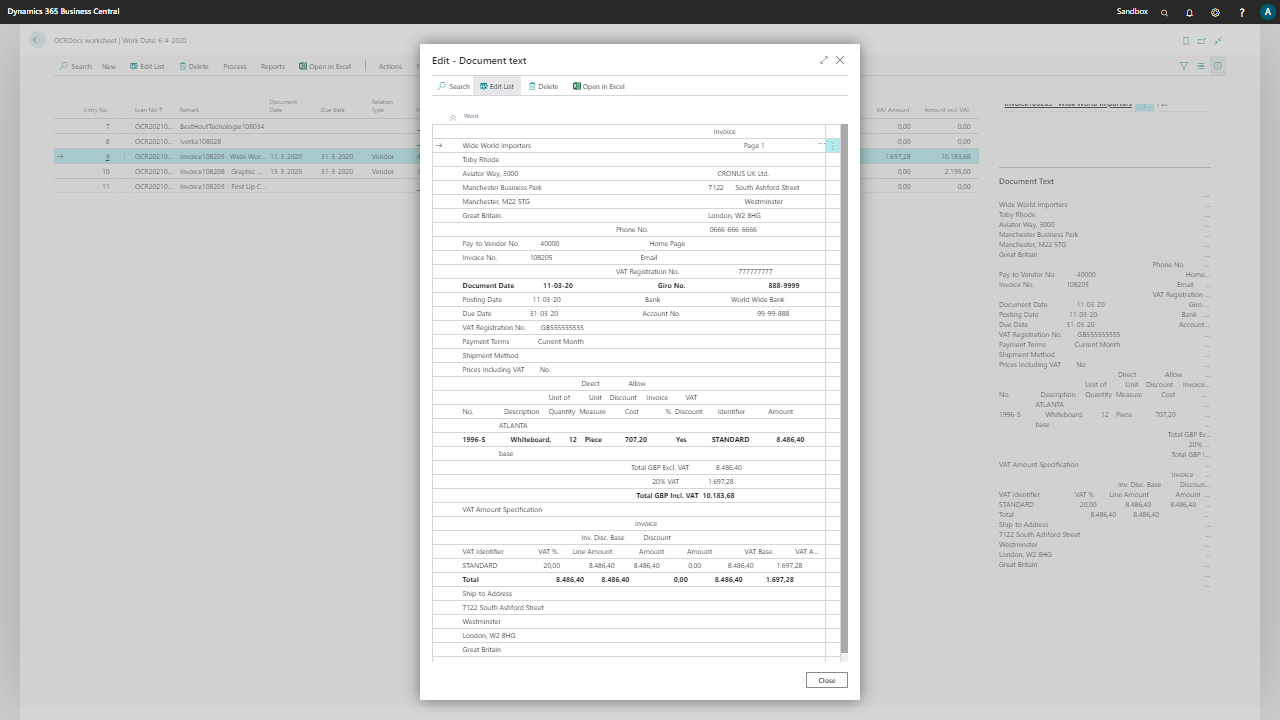Screen dimensions: 1280x720
Task: Click the help question mark icon
Action: 1242,12
